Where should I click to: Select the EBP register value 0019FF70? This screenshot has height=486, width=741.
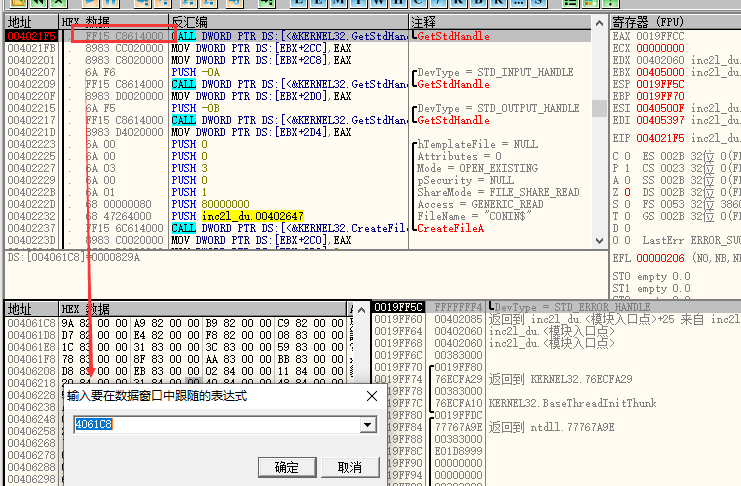660,96
